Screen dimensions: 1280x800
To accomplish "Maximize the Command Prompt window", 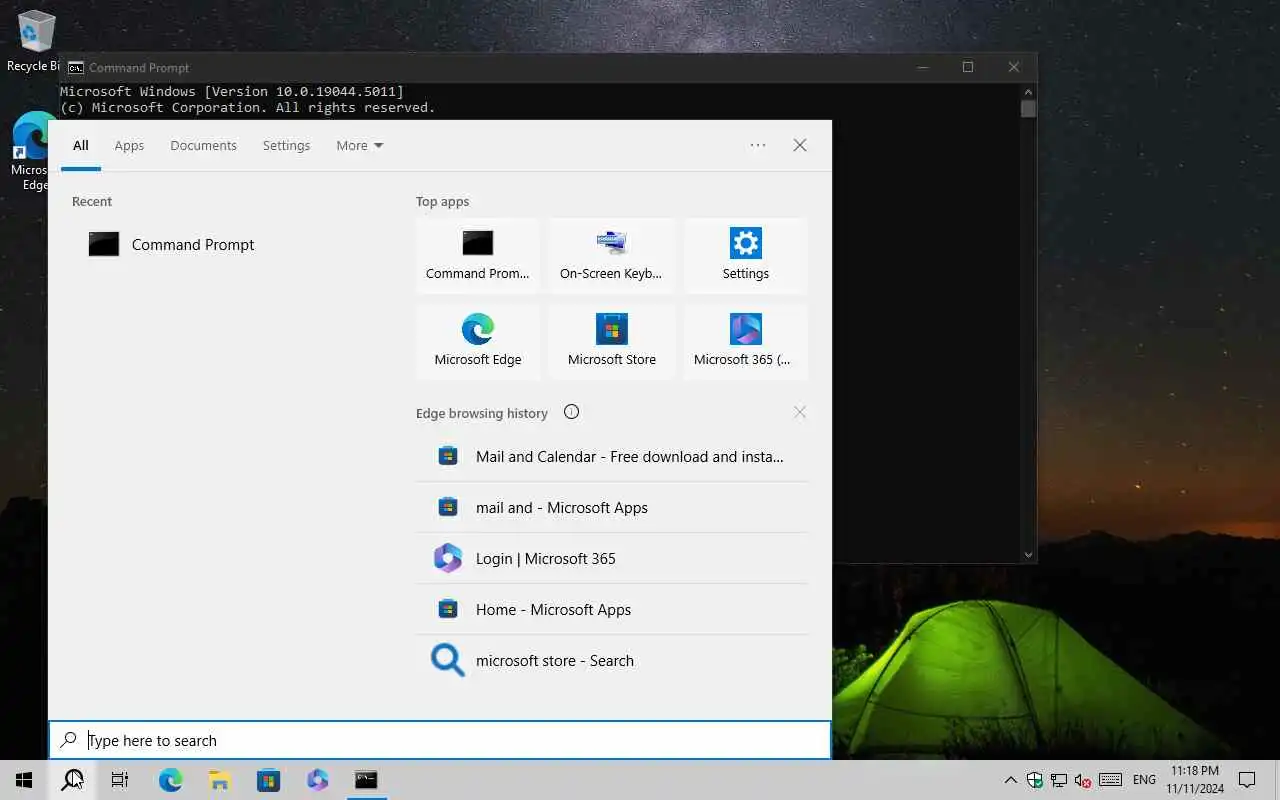I will click(x=968, y=67).
